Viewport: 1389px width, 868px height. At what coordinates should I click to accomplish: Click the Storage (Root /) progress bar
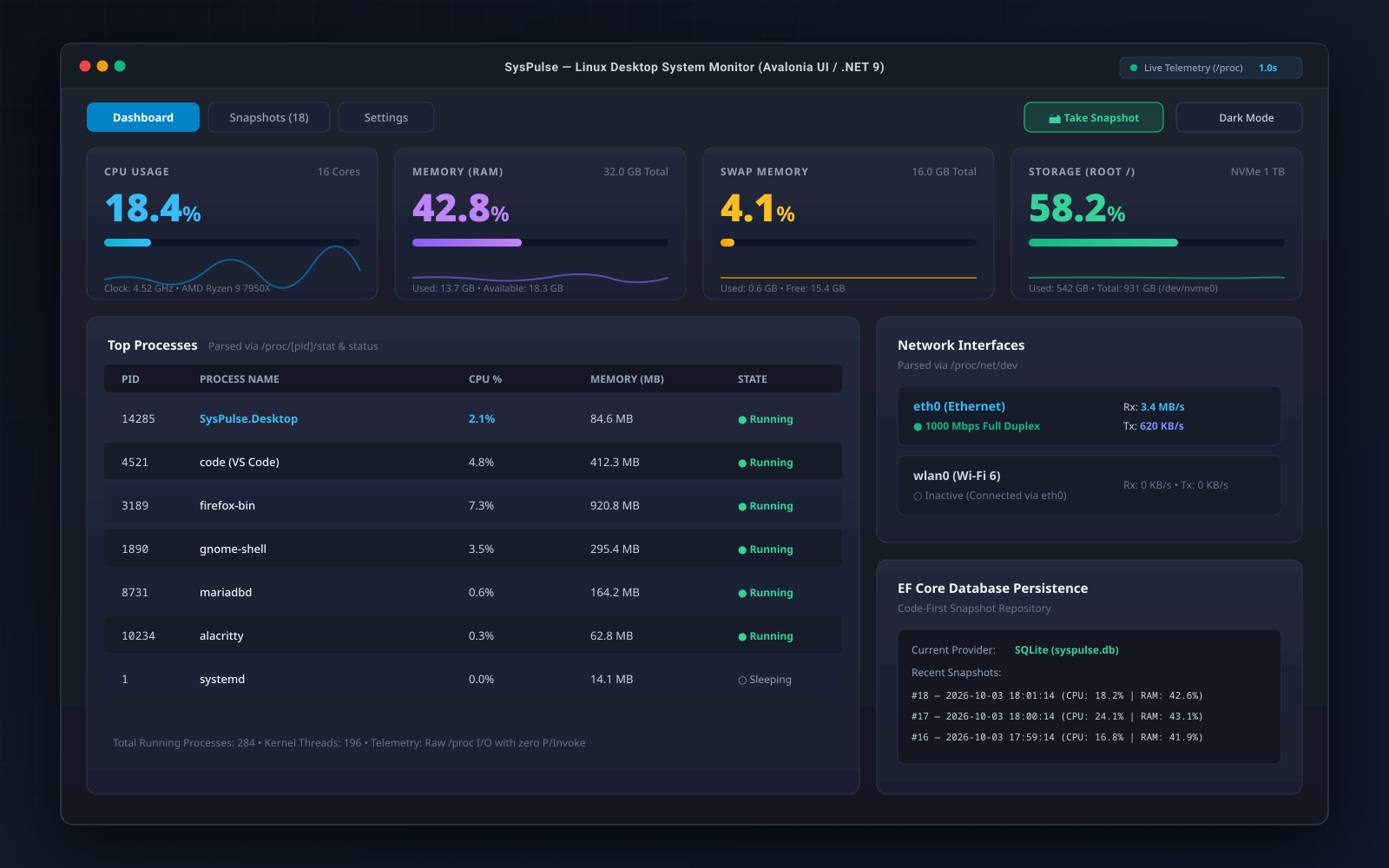(1156, 243)
